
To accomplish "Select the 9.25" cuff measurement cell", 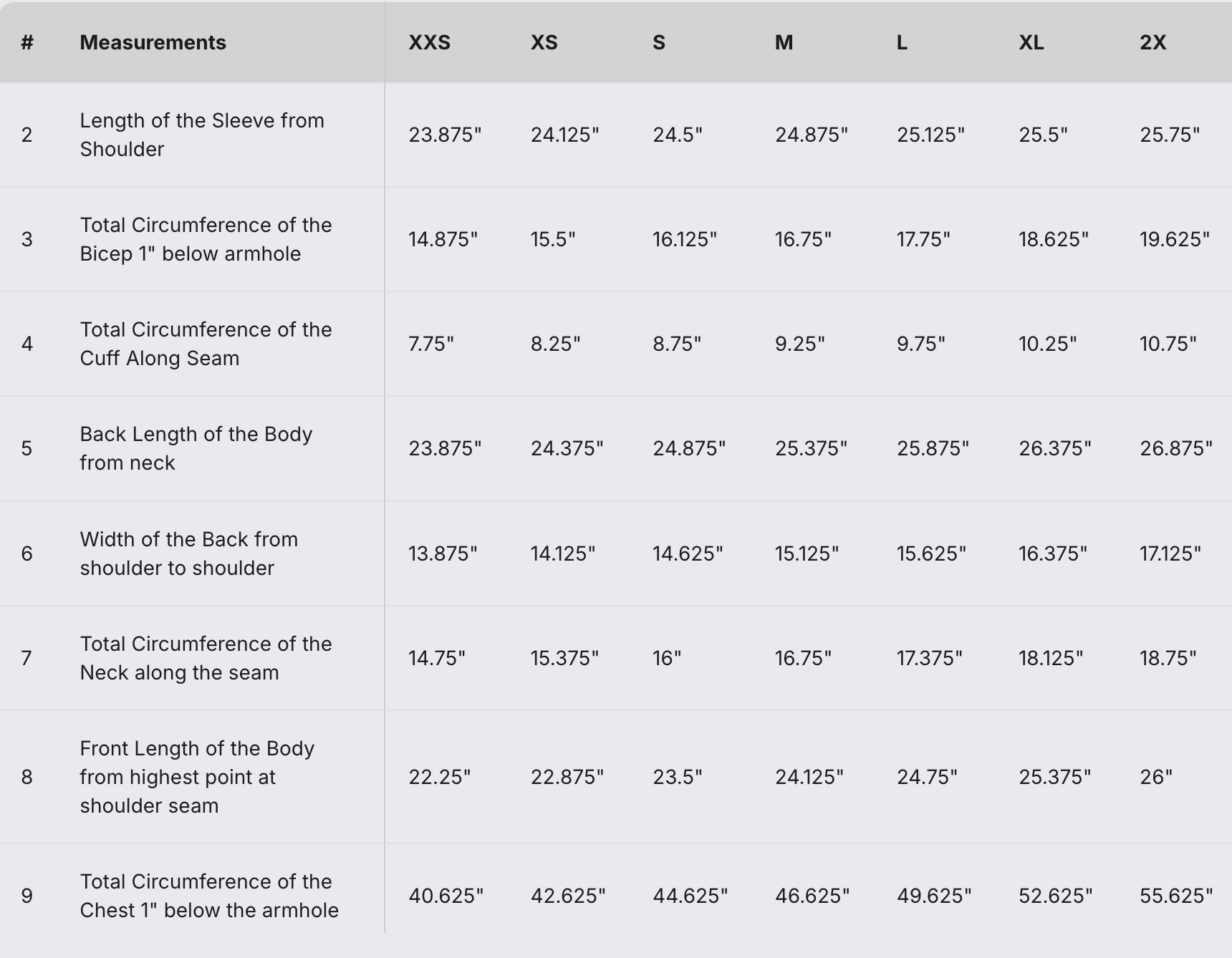I will coord(799,344).
